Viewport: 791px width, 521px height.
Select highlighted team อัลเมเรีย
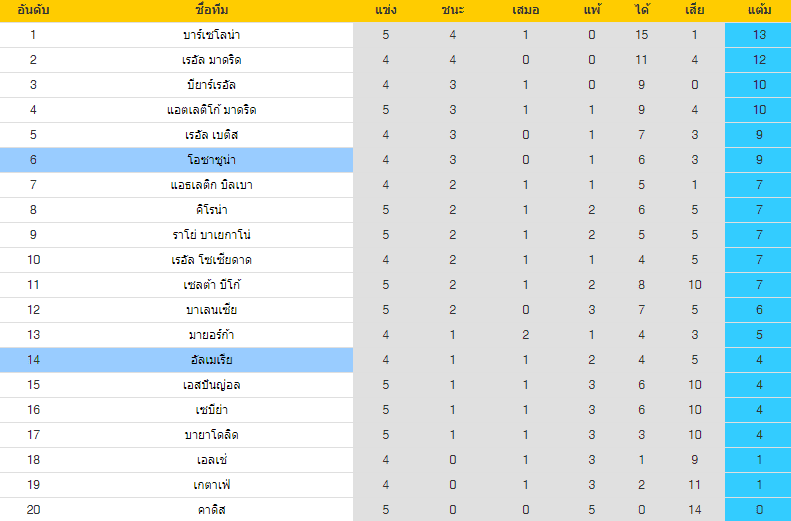[x=212, y=360]
